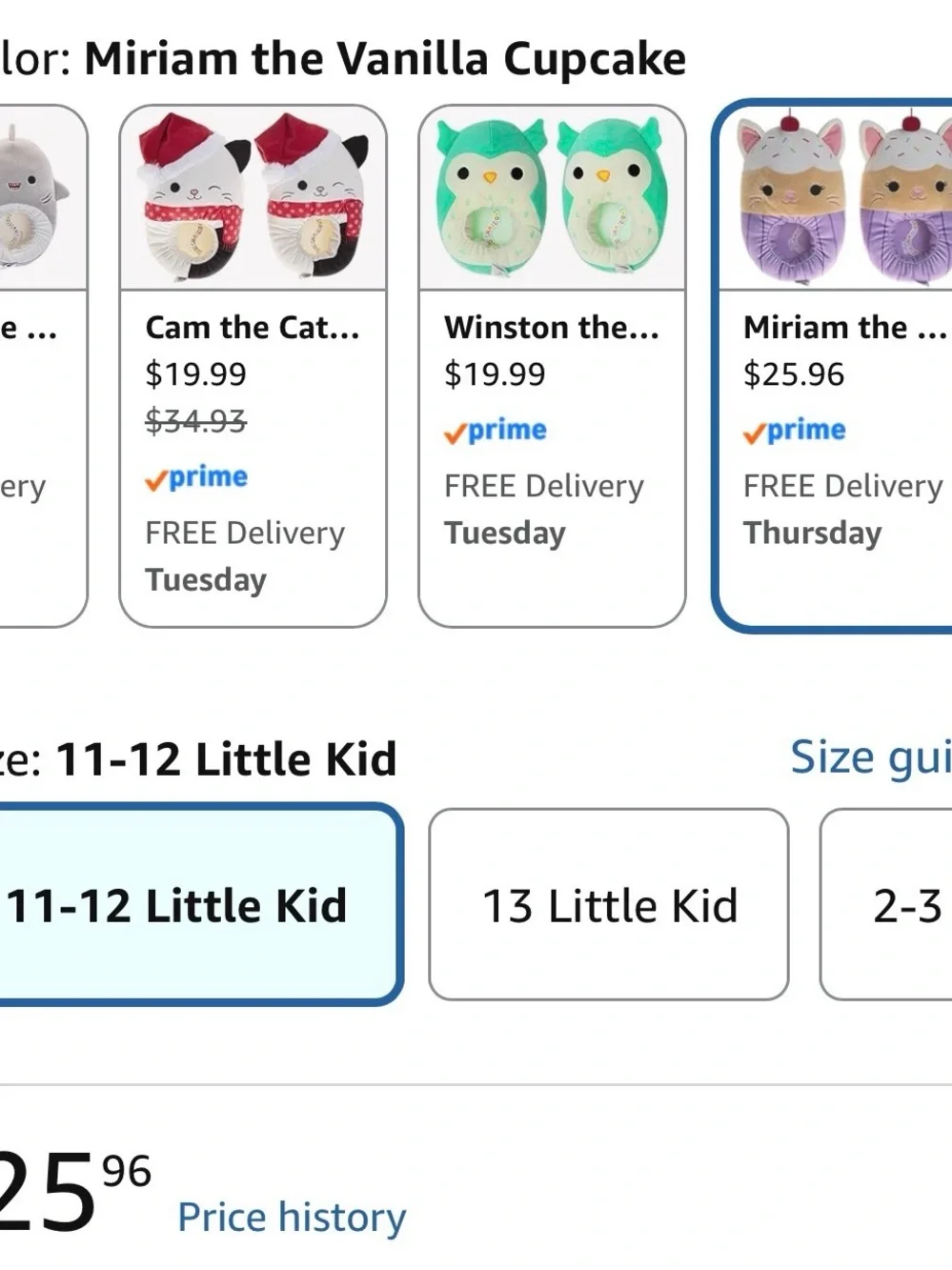Click Thursday delivery text under Miriam
This screenshot has width=952, height=1270.
(813, 533)
